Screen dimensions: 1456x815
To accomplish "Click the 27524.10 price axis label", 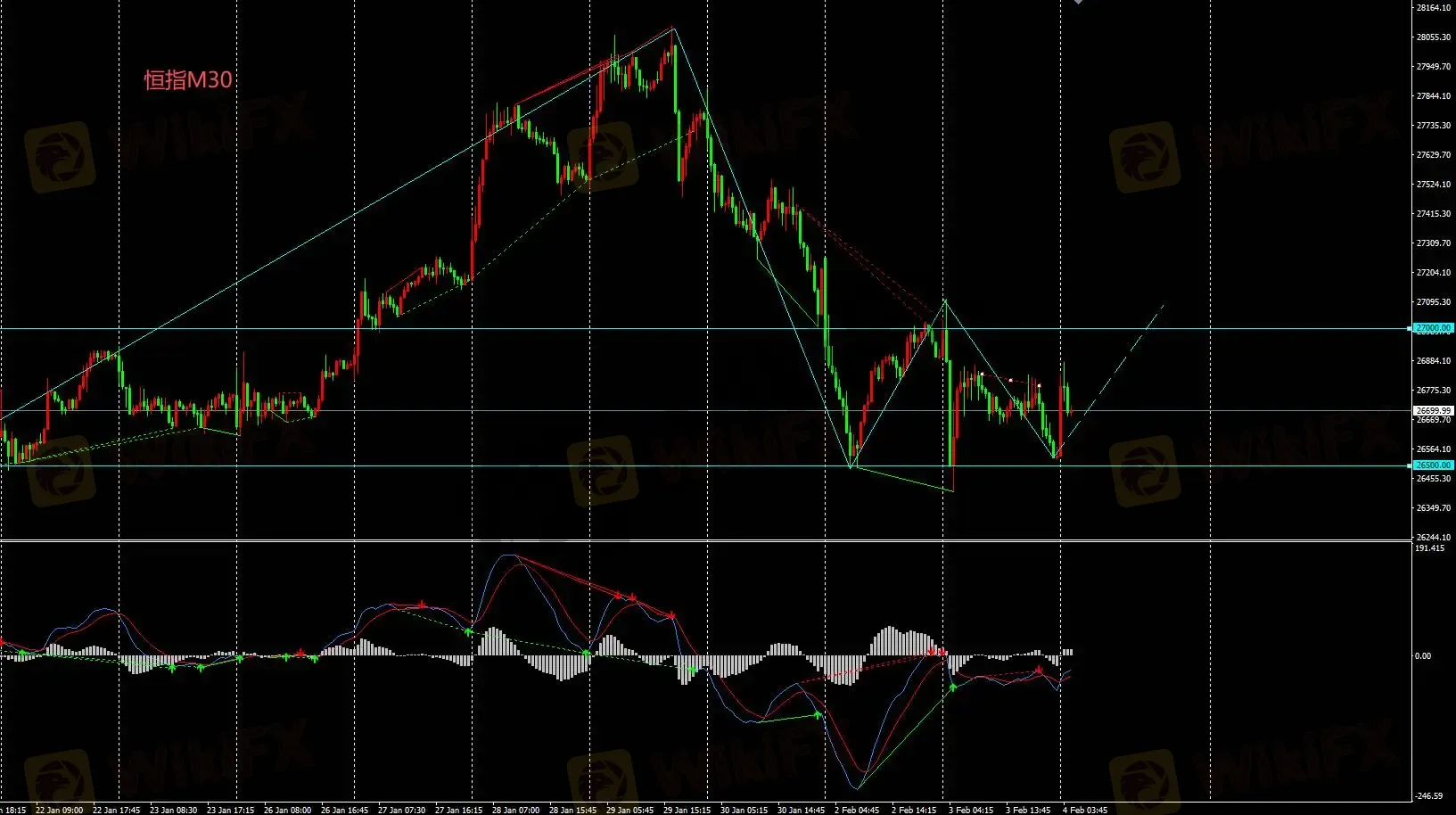I will coord(1434,185).
